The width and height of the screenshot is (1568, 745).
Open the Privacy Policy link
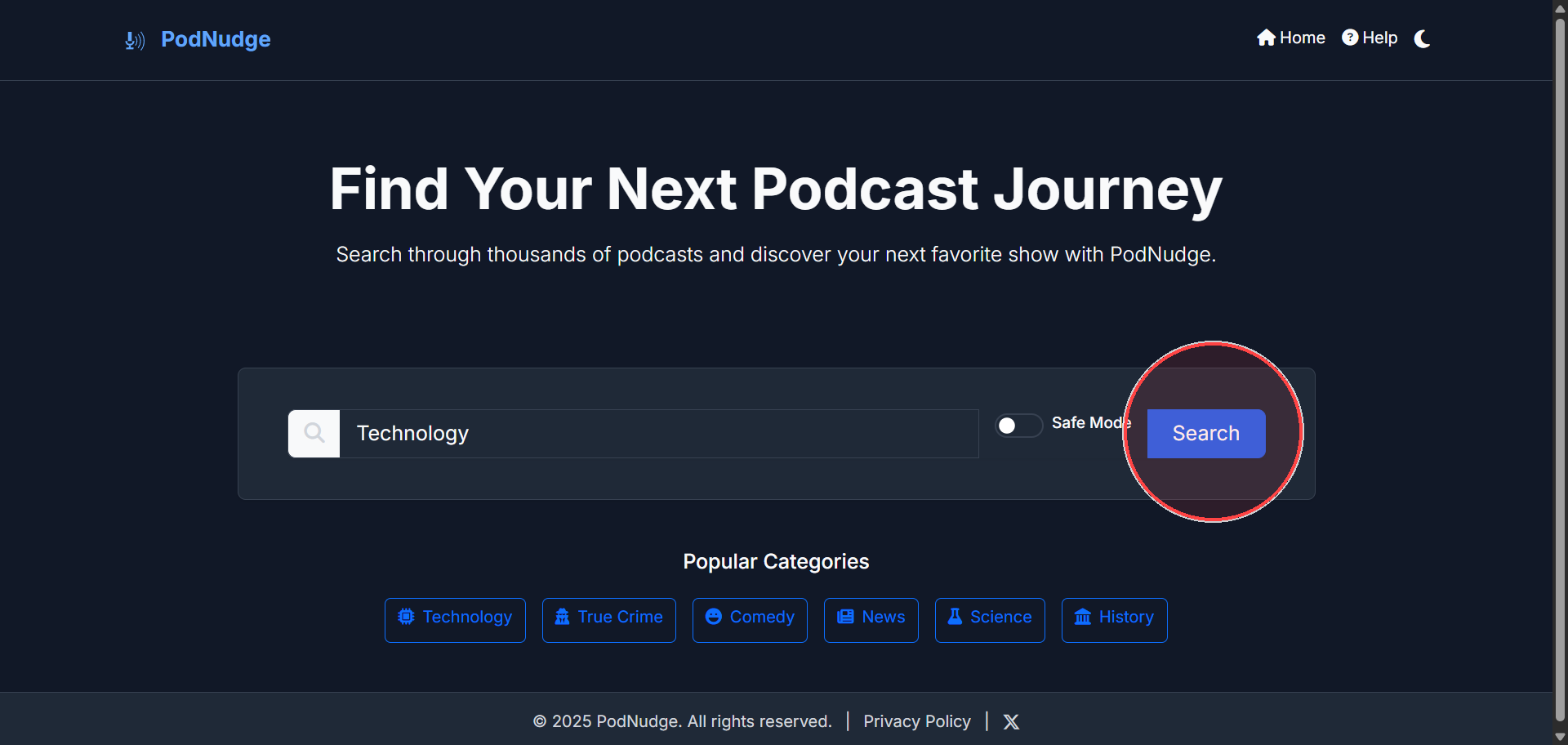916,721
